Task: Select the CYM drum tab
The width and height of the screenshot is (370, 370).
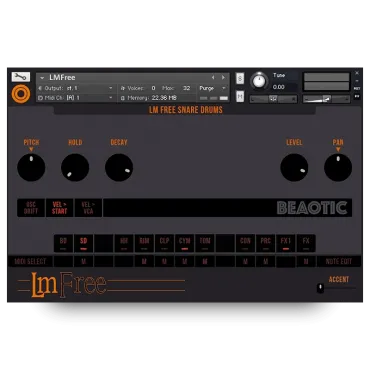Action: 185,243
